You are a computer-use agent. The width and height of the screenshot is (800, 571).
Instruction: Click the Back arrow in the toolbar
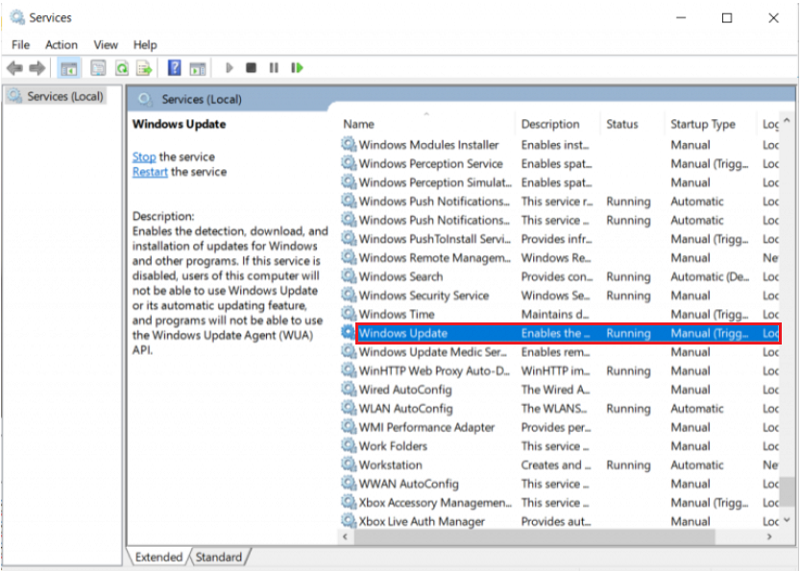(14, 68)
